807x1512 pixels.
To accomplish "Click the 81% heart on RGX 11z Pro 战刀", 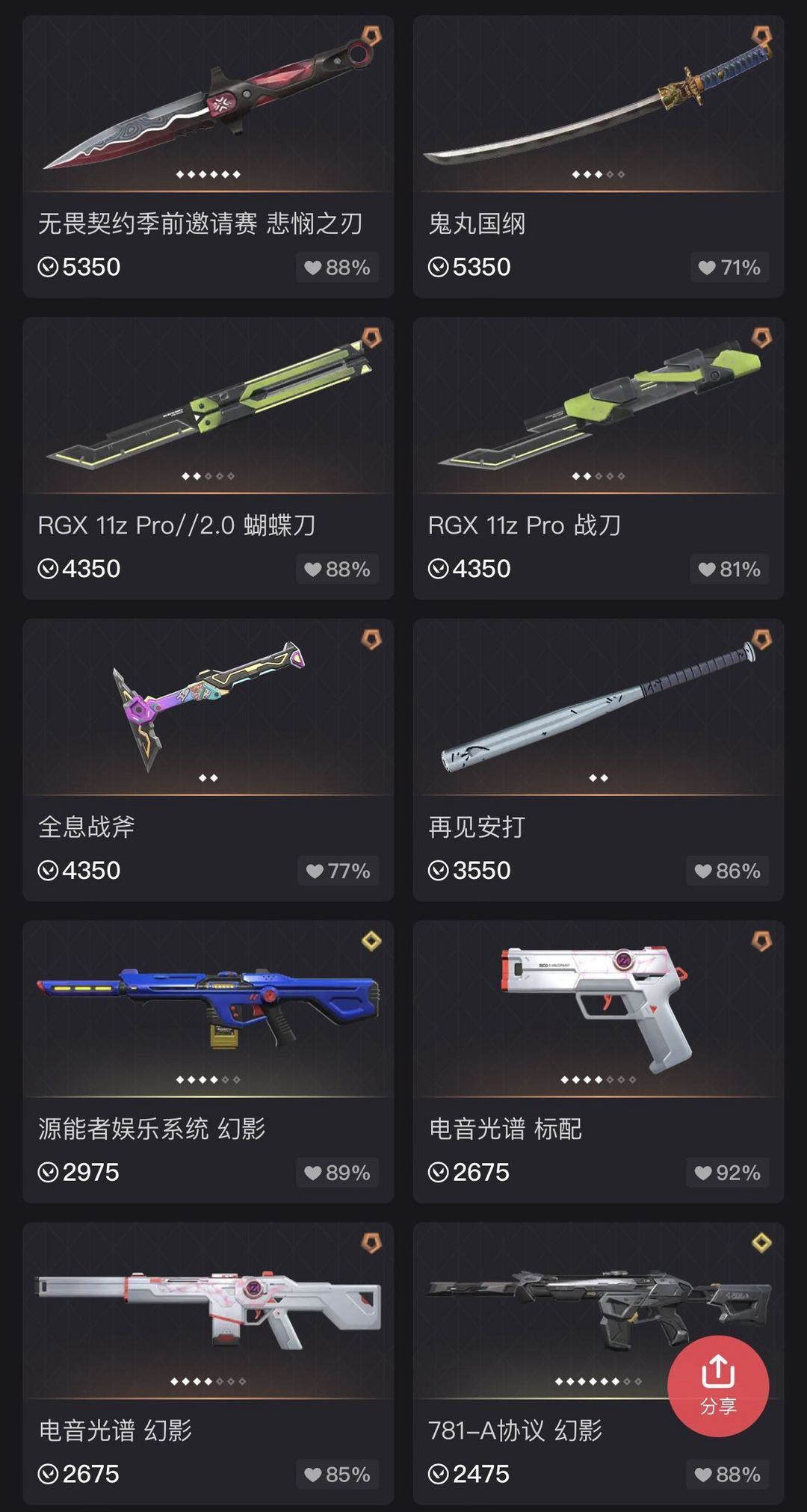I will point(729,570).
